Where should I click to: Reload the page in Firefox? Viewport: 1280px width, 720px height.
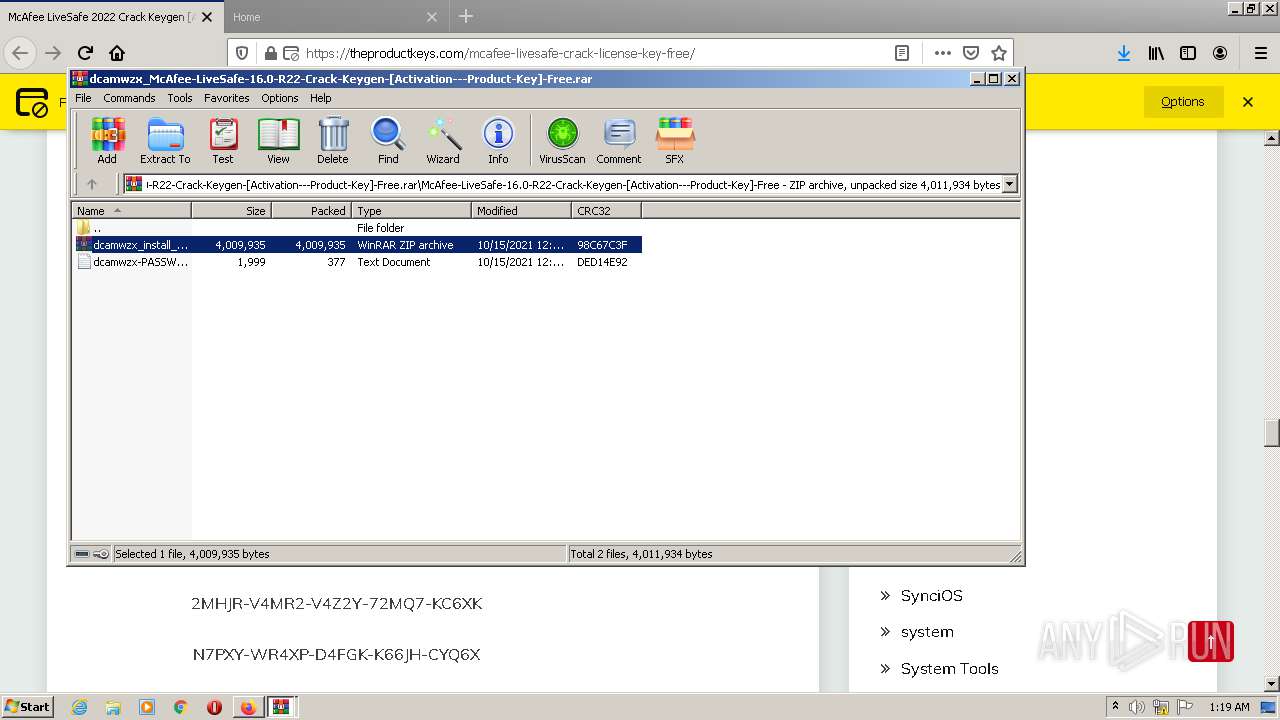(x=85, y=53)
